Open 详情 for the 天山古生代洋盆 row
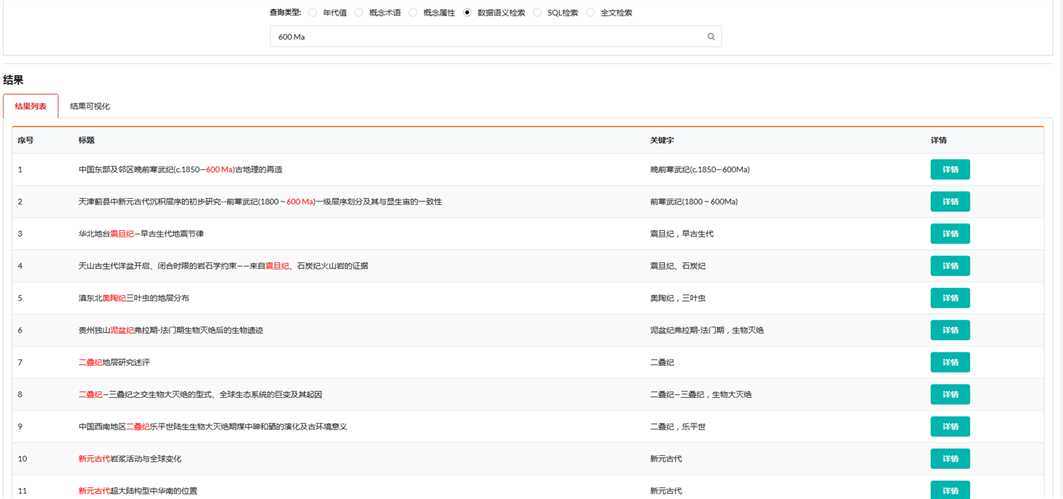Screen dimensions: 1063x499 (x=950, y=266)
